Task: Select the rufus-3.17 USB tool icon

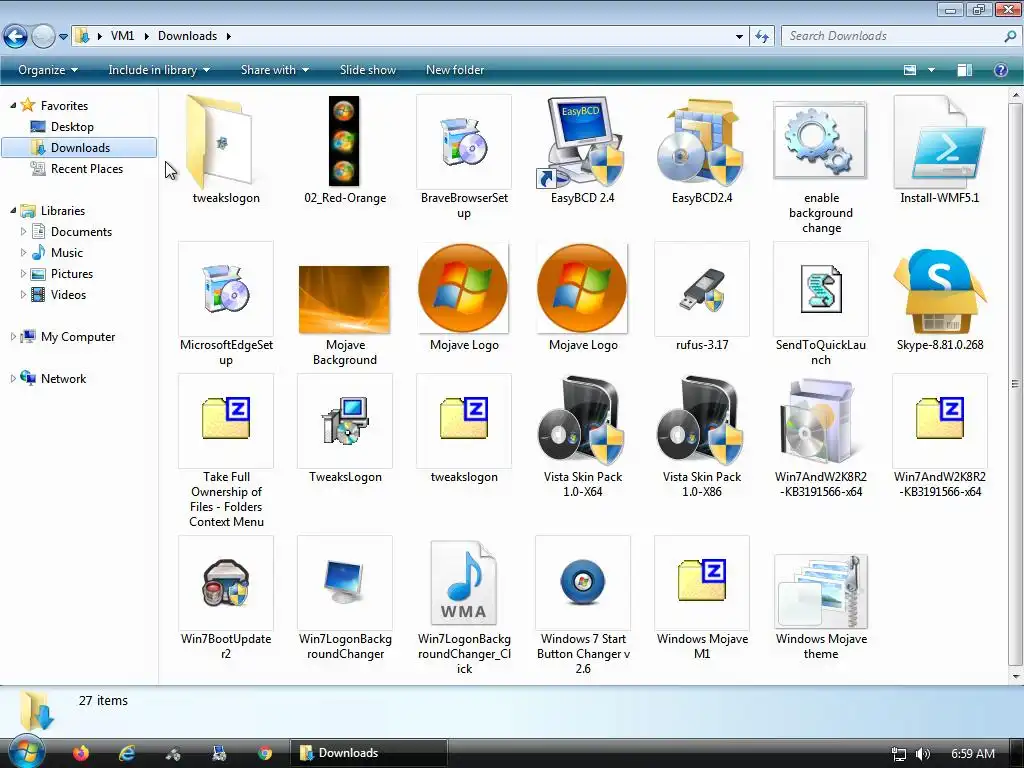Action: 701,289
